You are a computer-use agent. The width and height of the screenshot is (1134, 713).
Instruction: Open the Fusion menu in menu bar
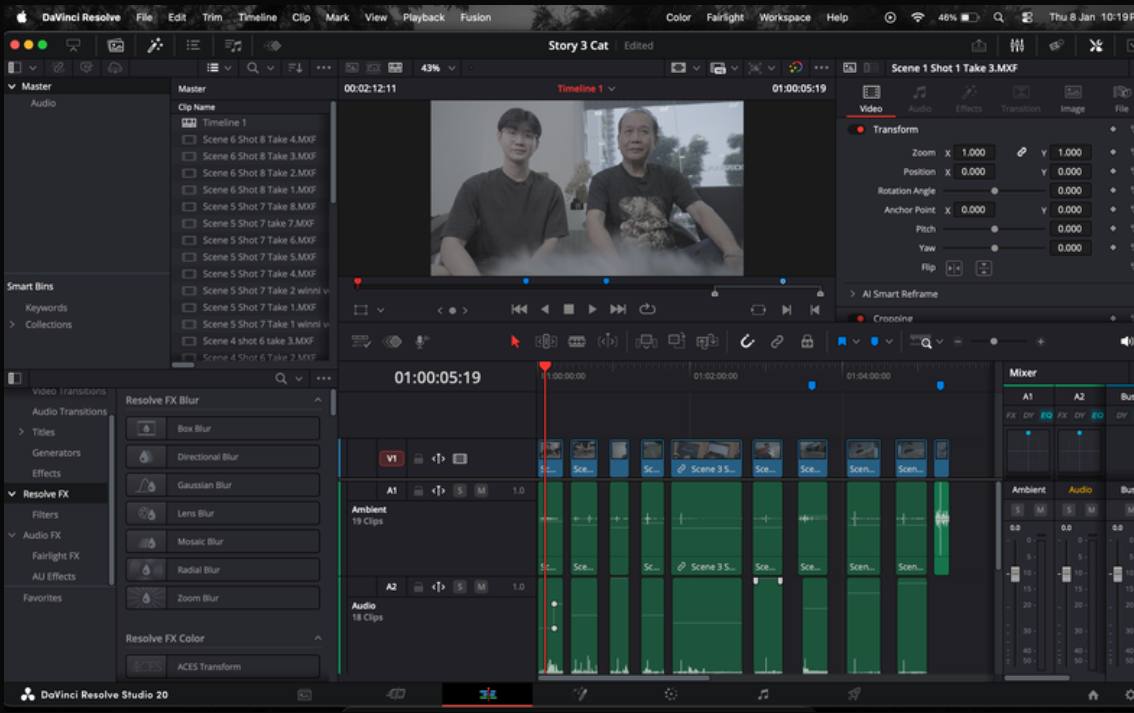[x=475, y=17]
